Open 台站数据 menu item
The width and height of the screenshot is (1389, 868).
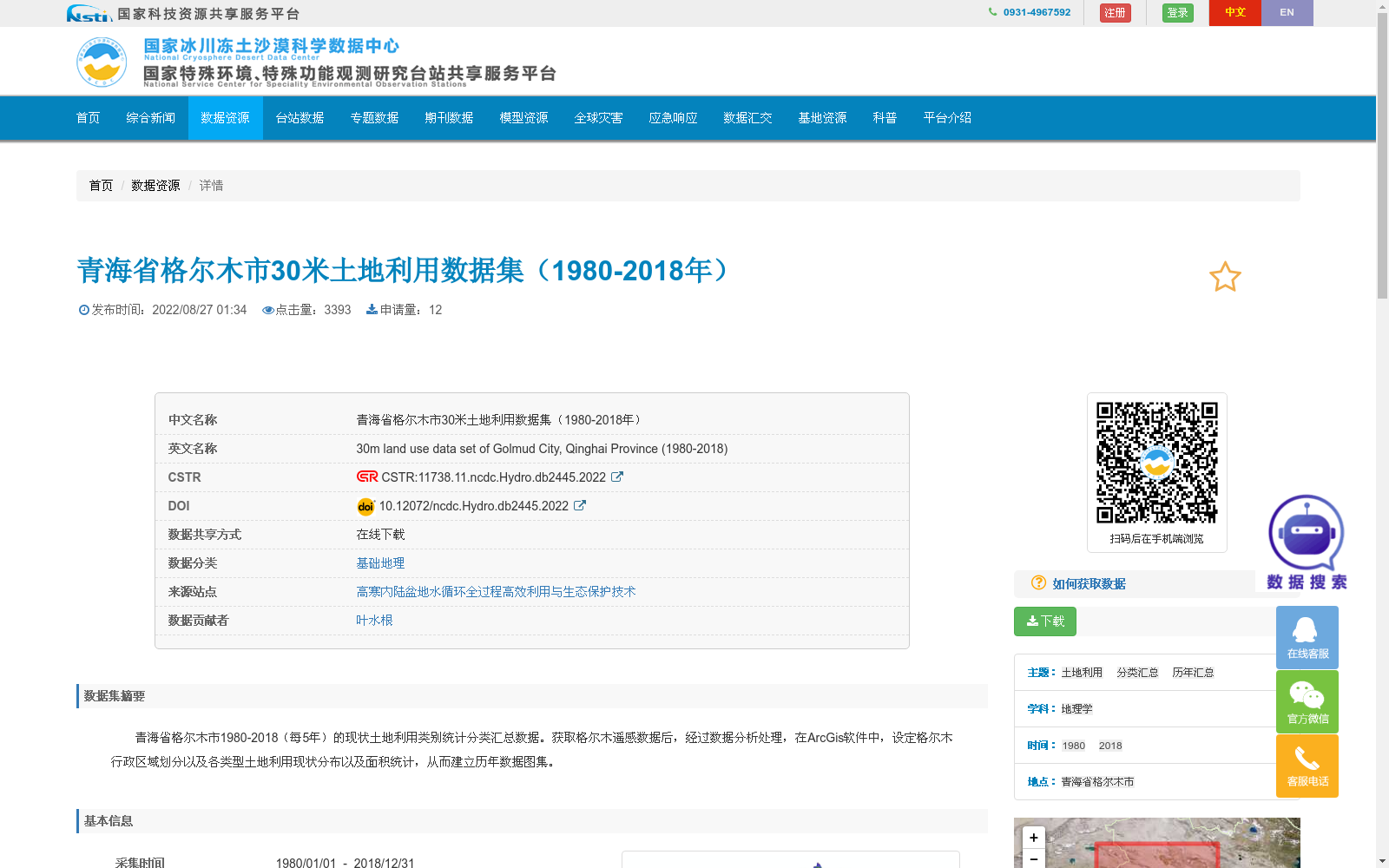coord(300,118)
